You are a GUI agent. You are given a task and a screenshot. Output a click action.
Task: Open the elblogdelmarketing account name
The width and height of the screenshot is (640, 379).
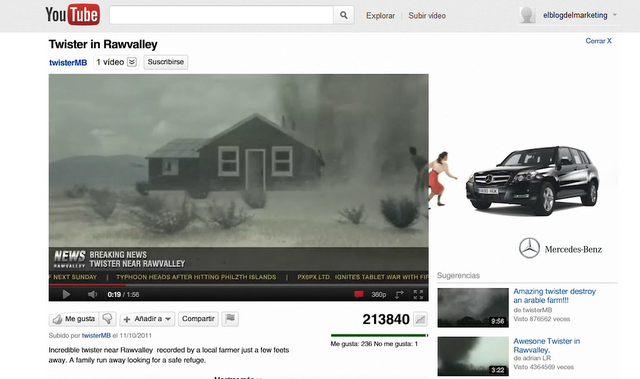[x=575, y=15]
